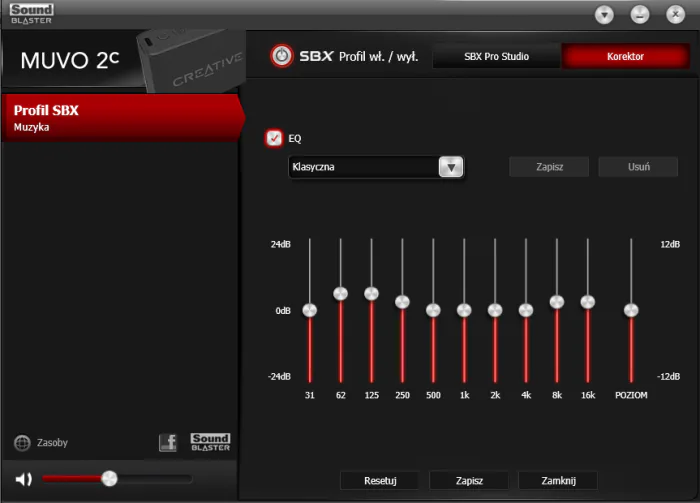The image size is (700, 503).
Task: Click the 62 Hz slider knob
Action: point(341,294)
